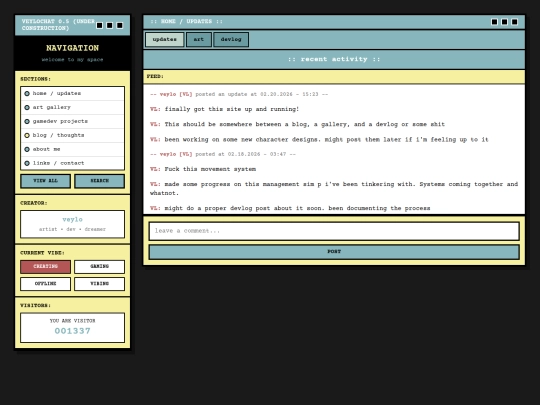Click 'welcome to my space' subtitle
The height and width of the screenshot is (405, 540).
(x=72, y=60)
